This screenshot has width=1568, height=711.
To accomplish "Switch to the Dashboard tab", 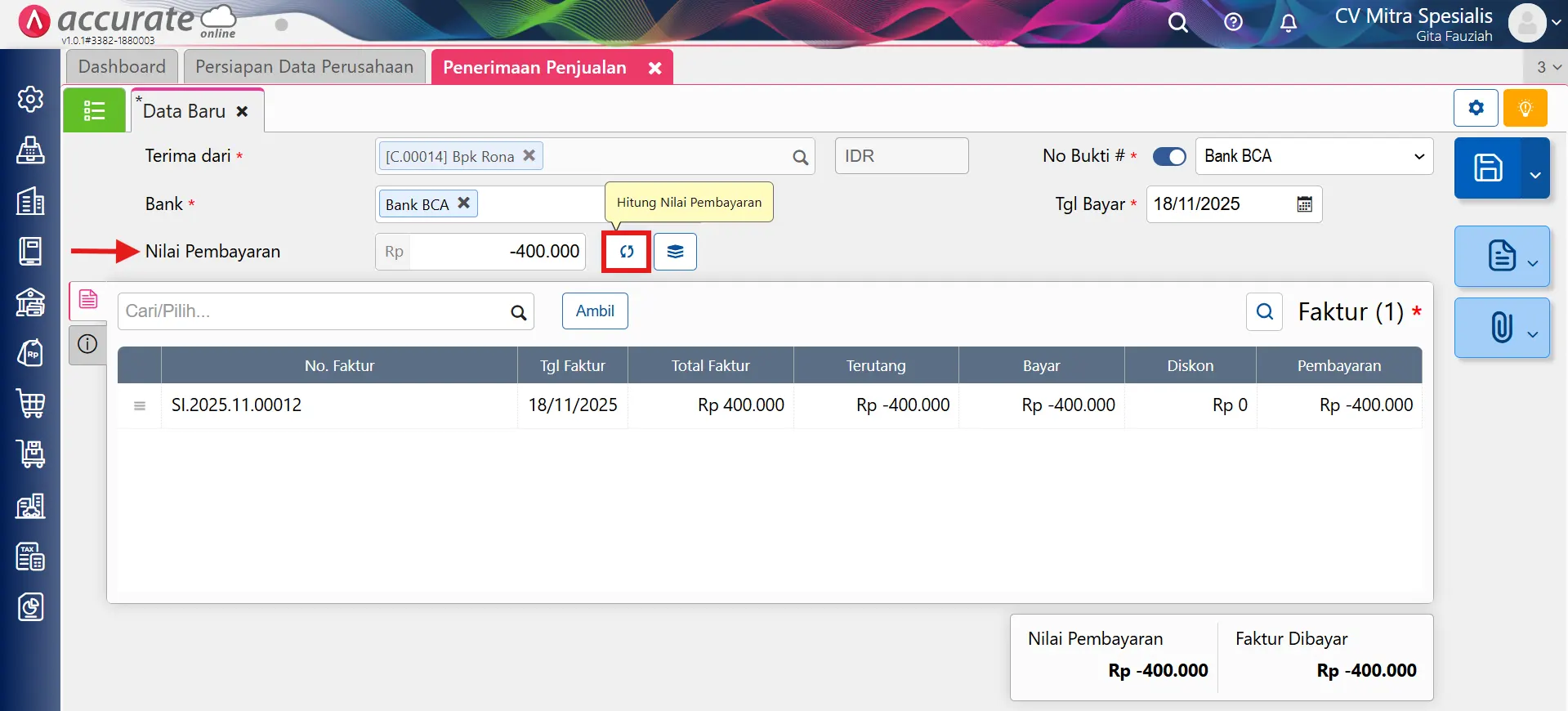I will point(122,67).
